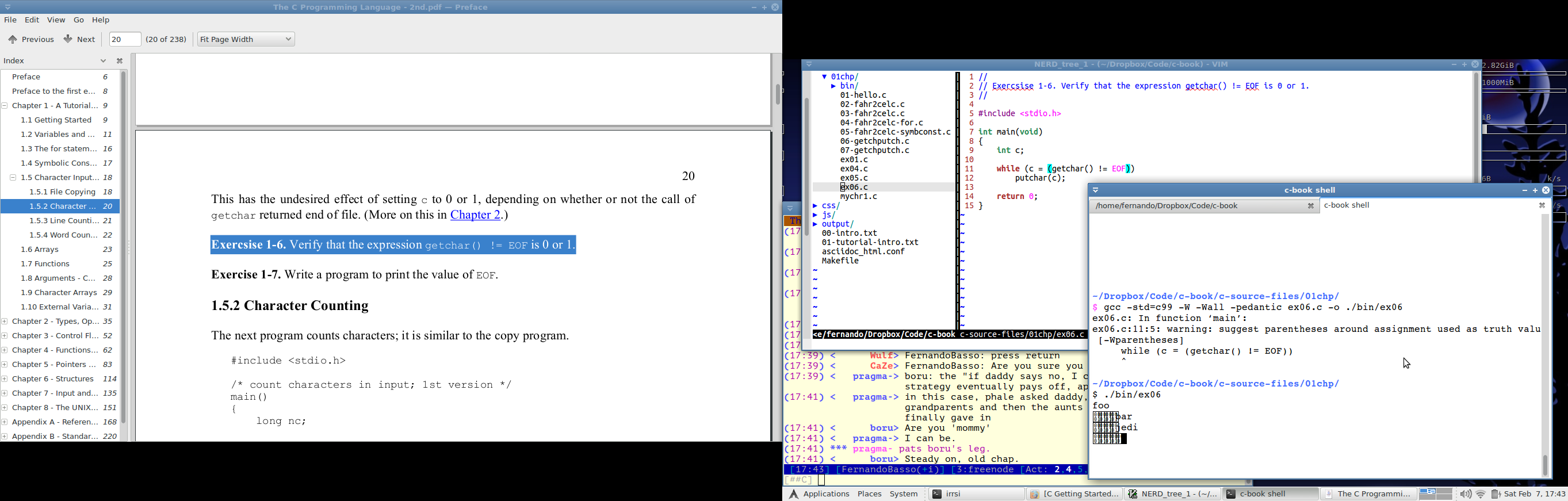Click the Next page arrow icon
The height and width of the screenshot is (501, 1568).
(68, 39)
